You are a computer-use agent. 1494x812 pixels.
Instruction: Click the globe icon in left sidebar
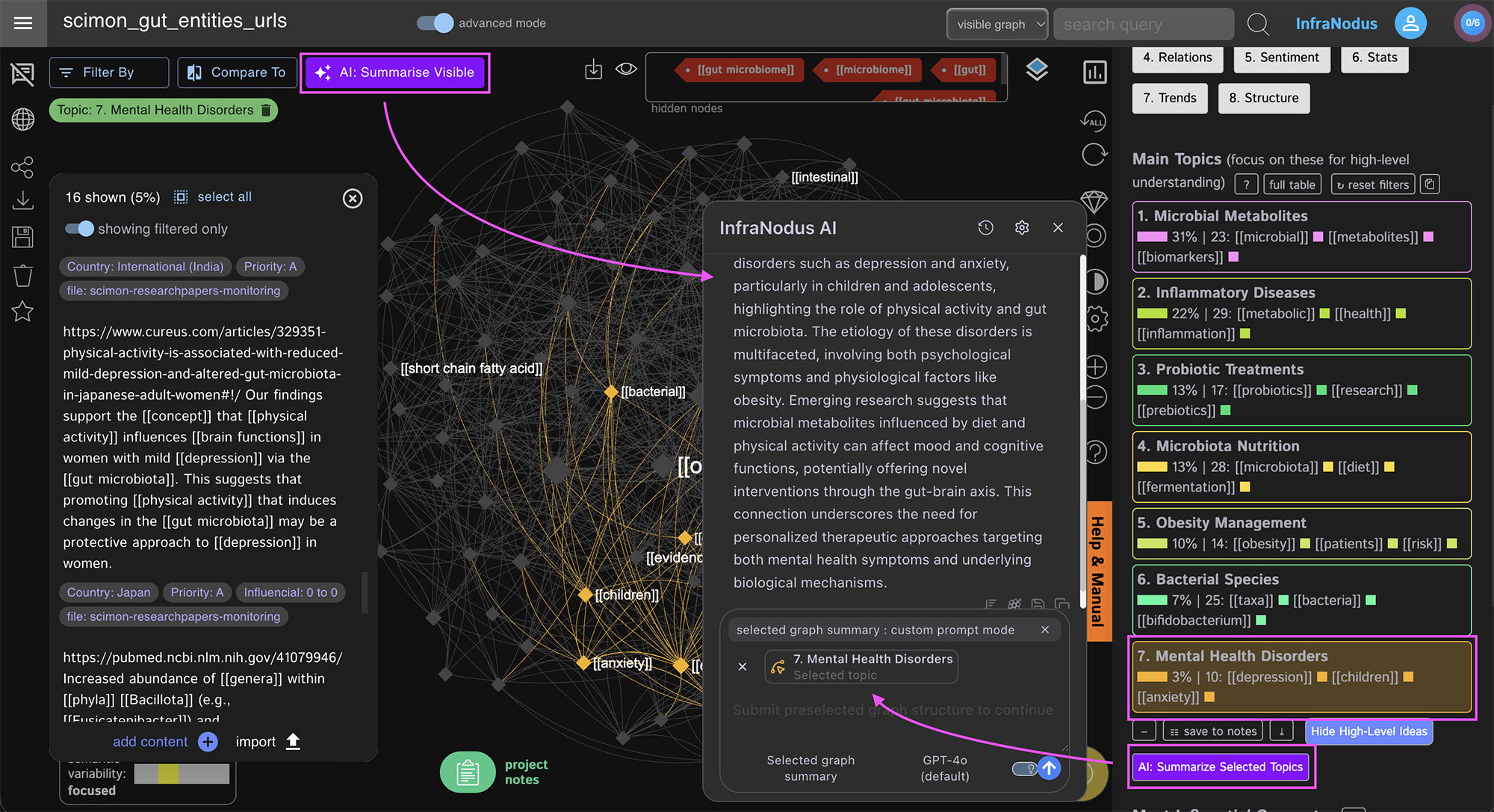22,120
